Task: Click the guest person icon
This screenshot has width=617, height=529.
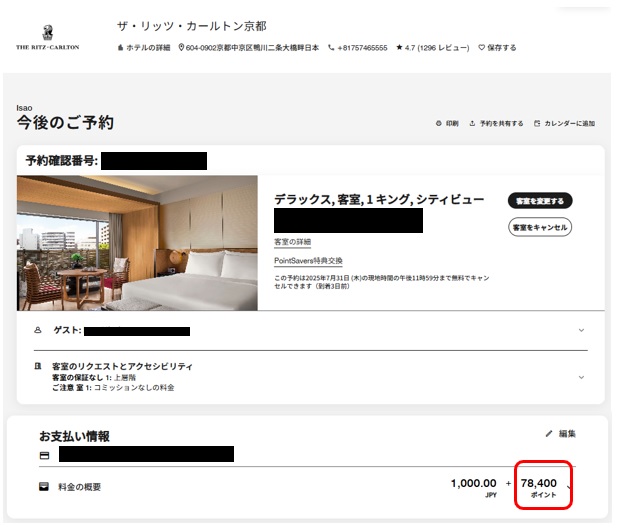Action: point(38,330)
